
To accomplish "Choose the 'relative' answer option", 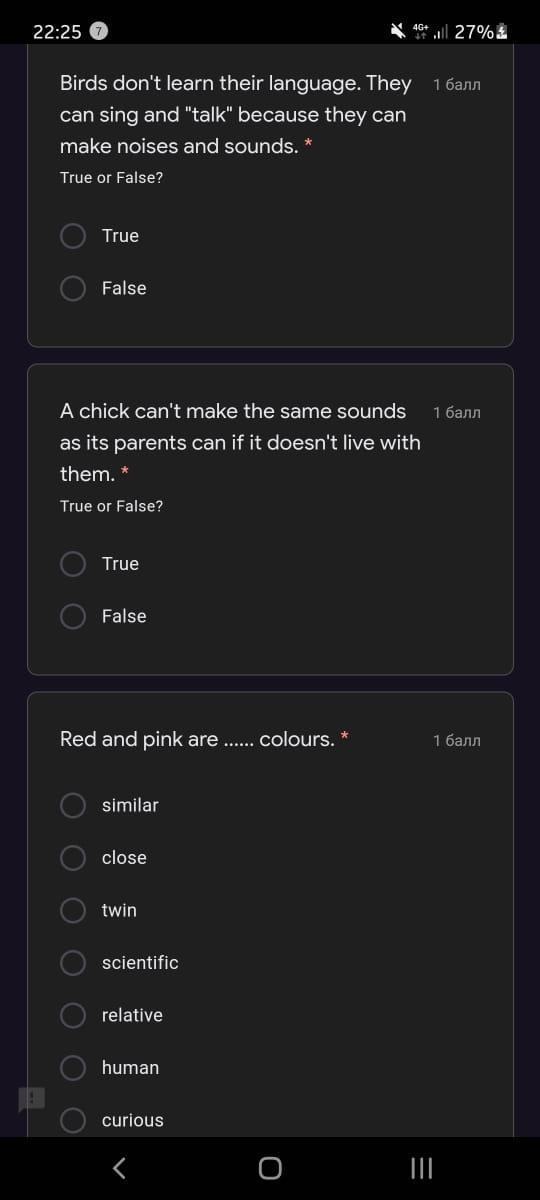I will pyautogui.click(x=111, y=1015).
